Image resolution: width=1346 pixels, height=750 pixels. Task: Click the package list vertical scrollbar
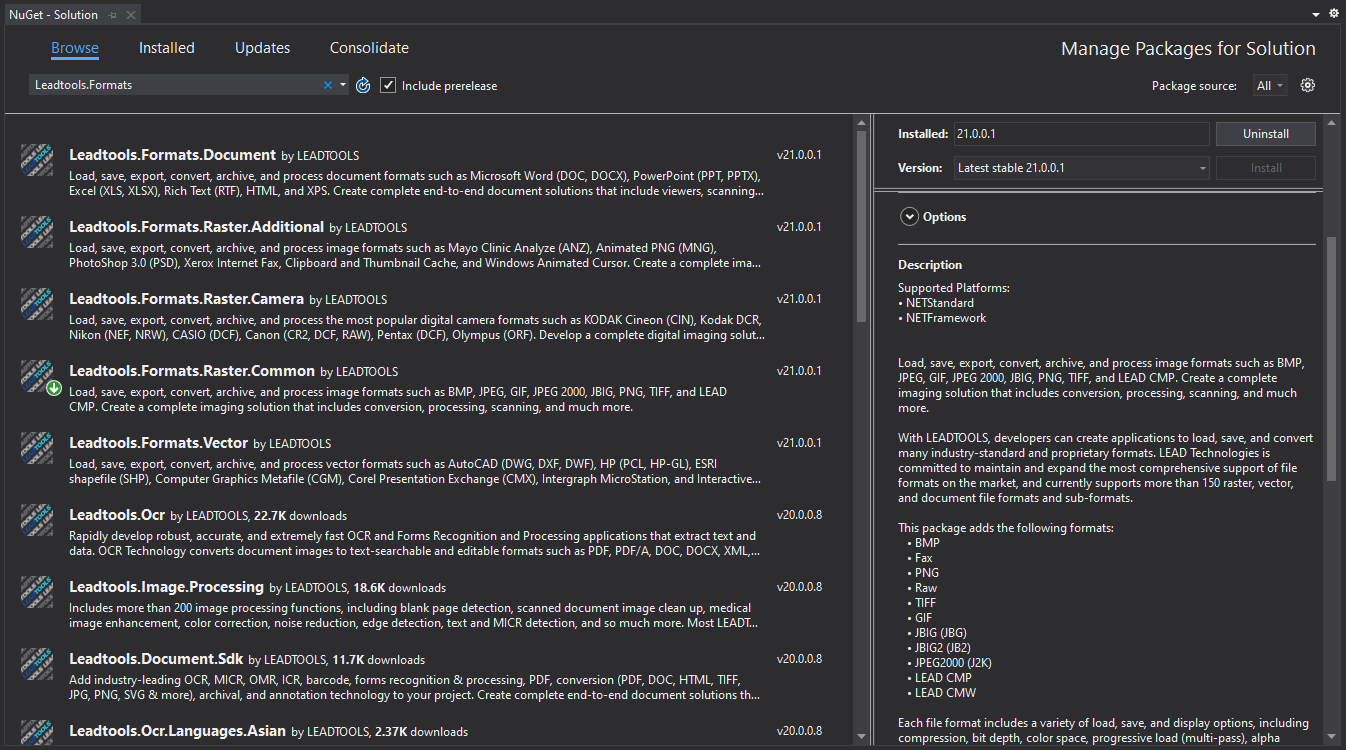point(861,226)
